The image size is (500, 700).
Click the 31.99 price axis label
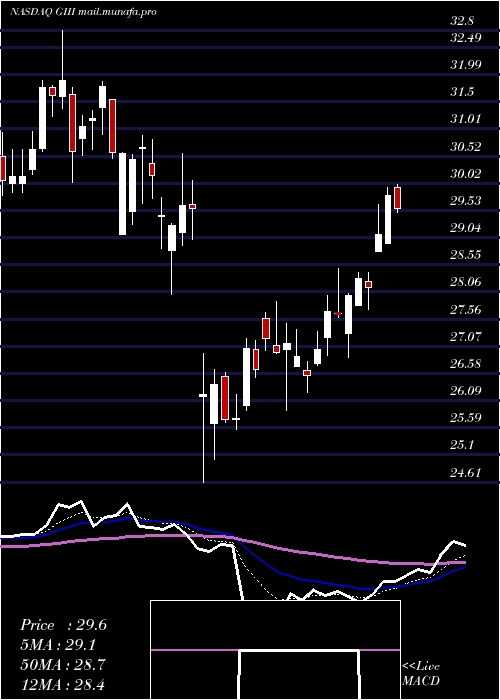(466, 65)
